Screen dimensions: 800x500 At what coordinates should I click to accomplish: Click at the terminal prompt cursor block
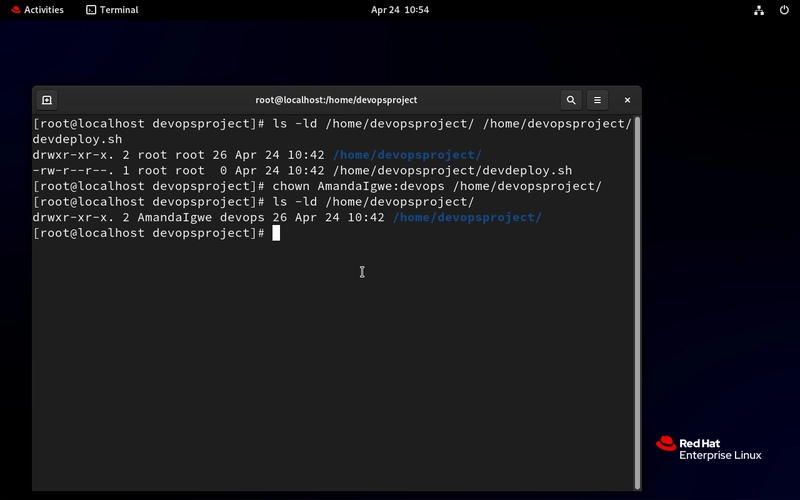click(276, 233)
